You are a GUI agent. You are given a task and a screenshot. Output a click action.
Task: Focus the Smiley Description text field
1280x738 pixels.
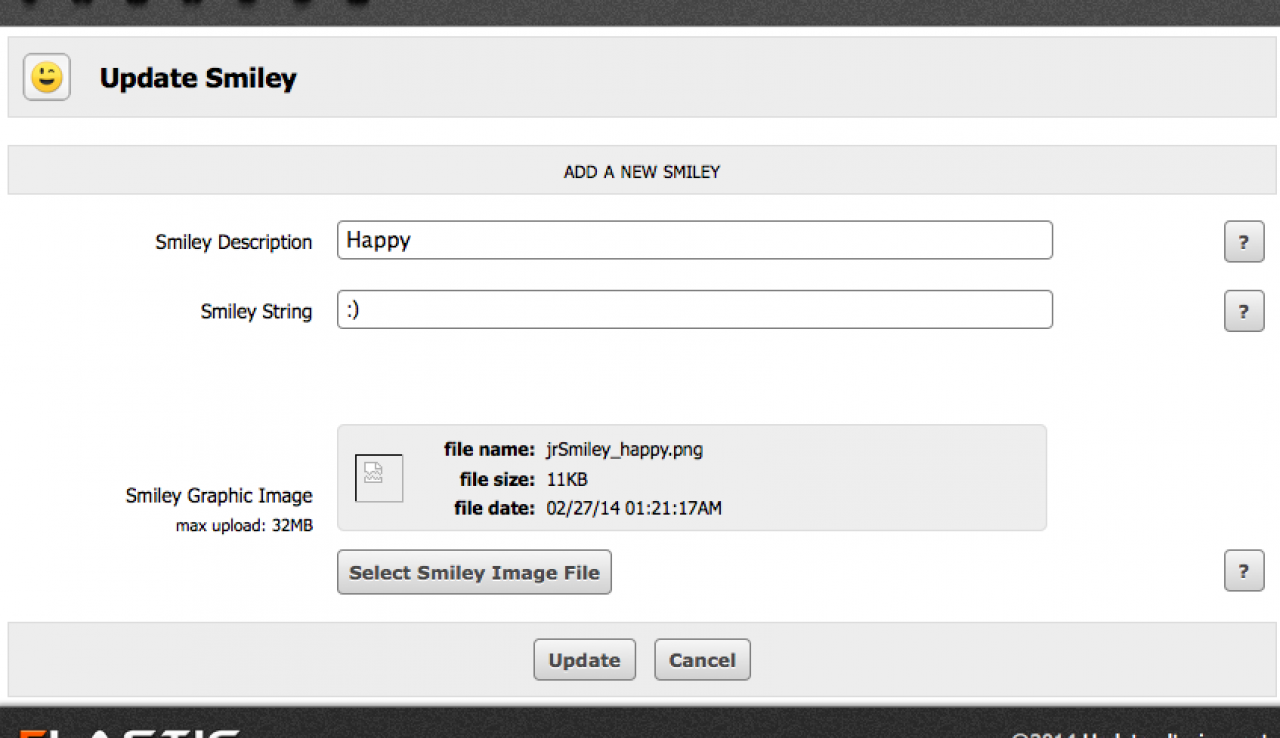tap(694, 240)
